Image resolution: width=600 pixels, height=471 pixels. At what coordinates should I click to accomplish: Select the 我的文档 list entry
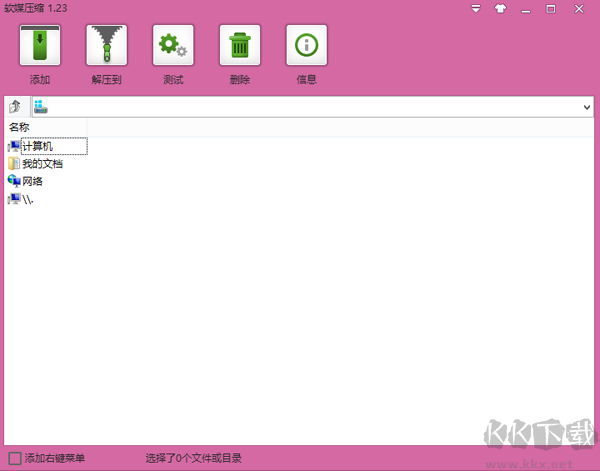pos(42,164)
